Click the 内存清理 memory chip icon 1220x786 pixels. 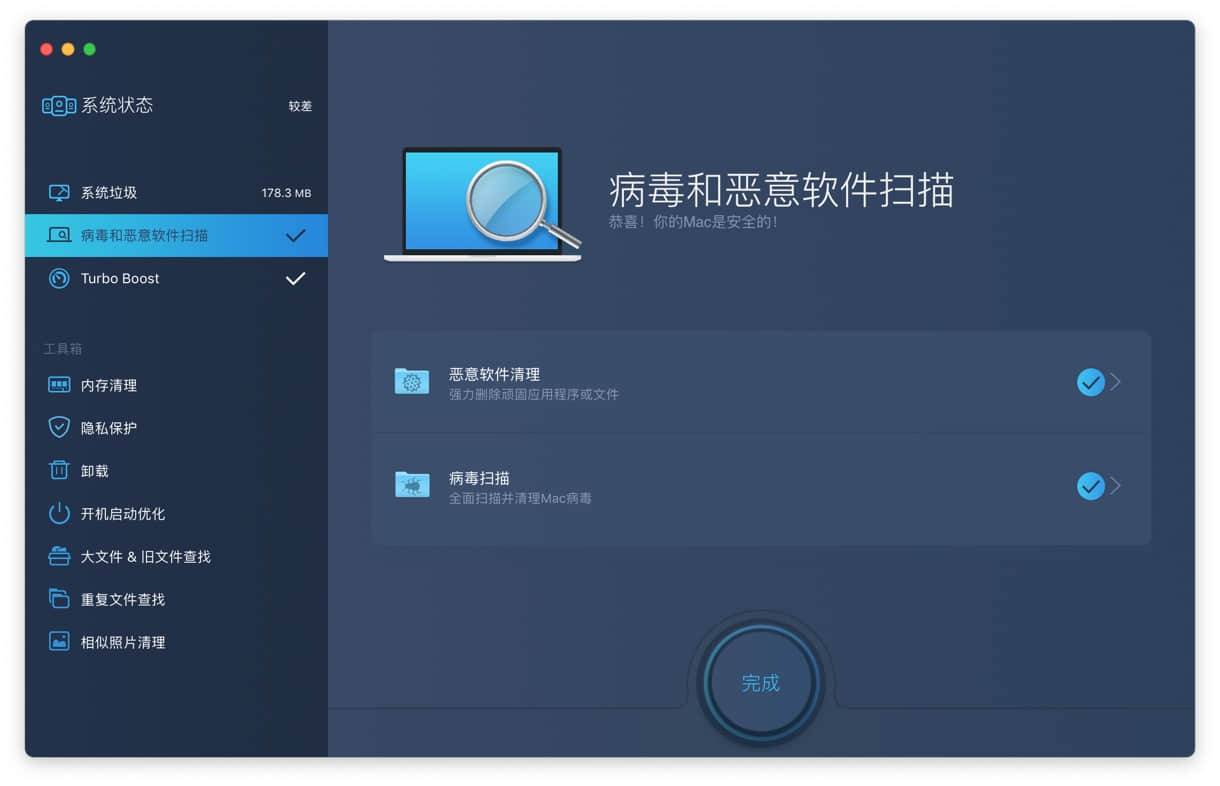point(59,385)
